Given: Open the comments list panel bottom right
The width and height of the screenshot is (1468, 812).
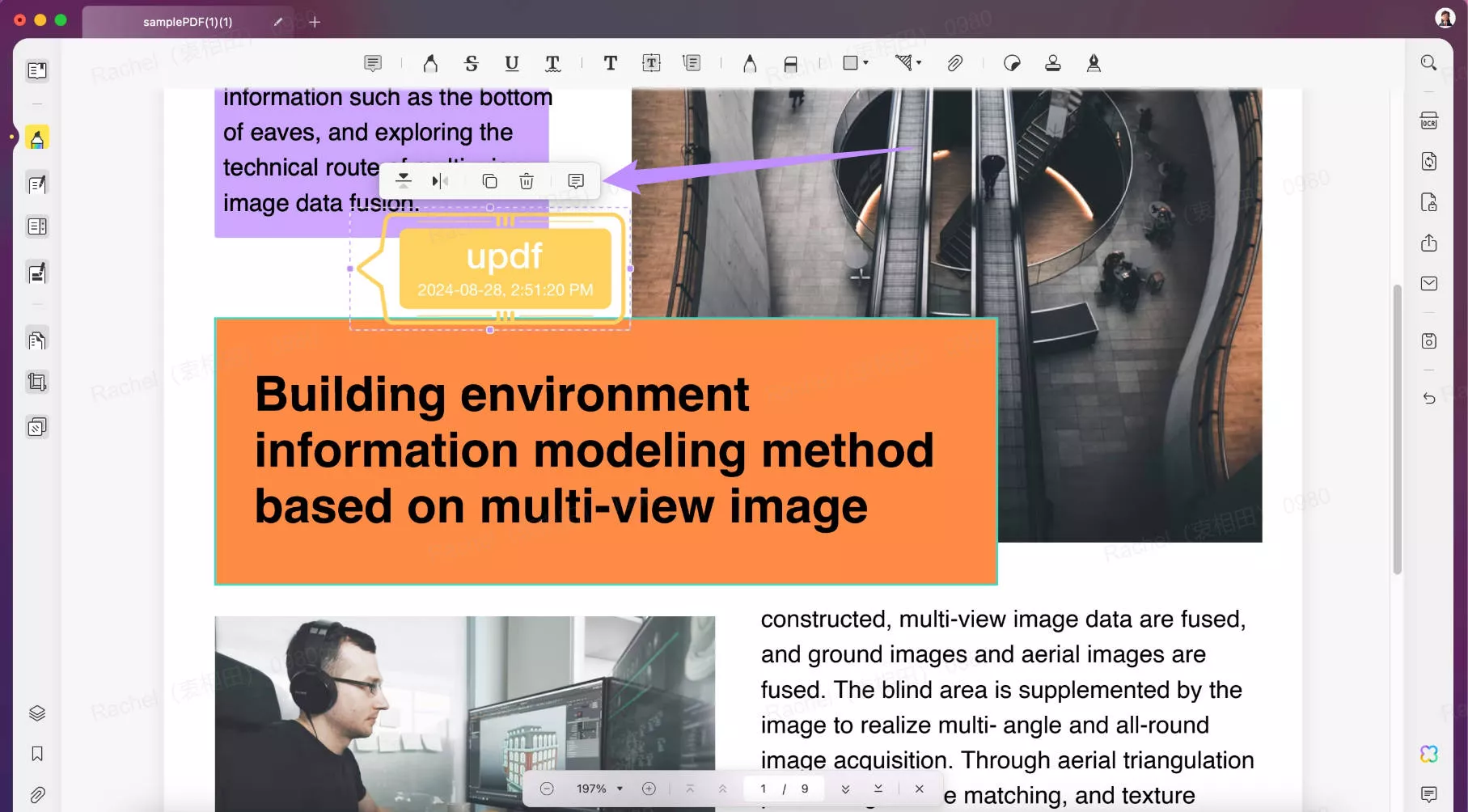Looking at the screenshot, I should [x=1429, y=794].
